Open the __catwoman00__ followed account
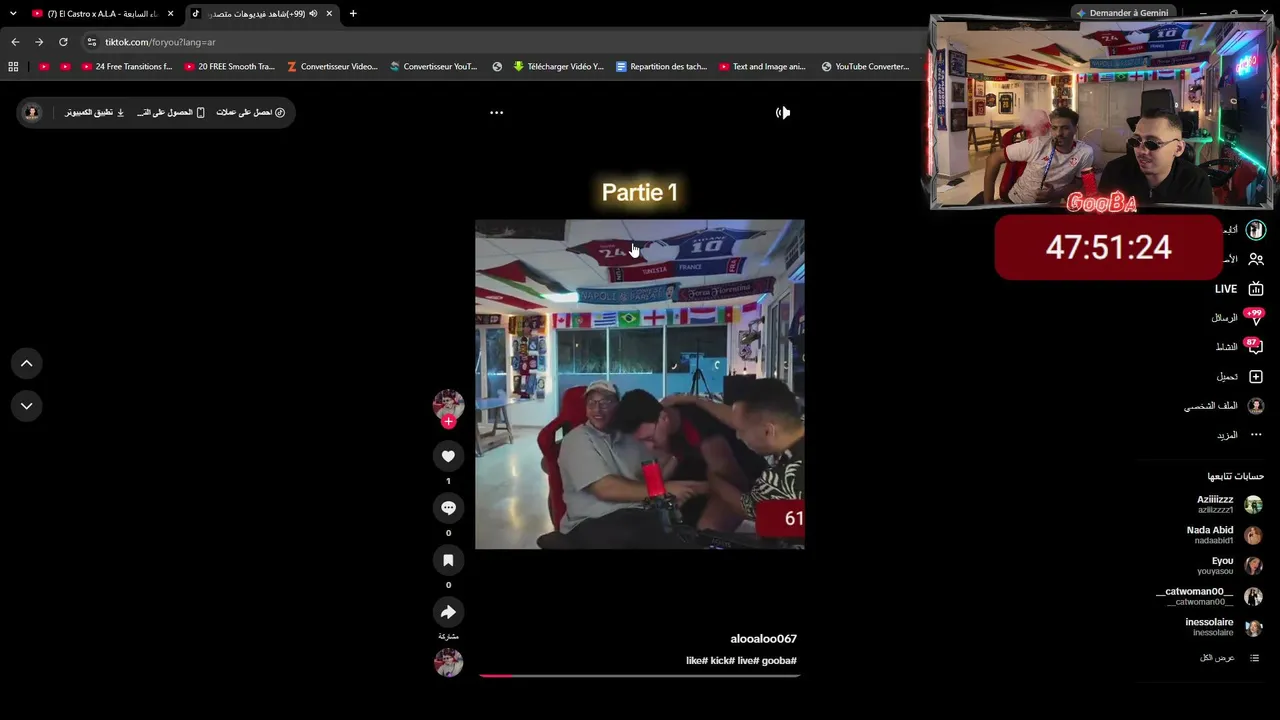 [x=1208, y=596]
